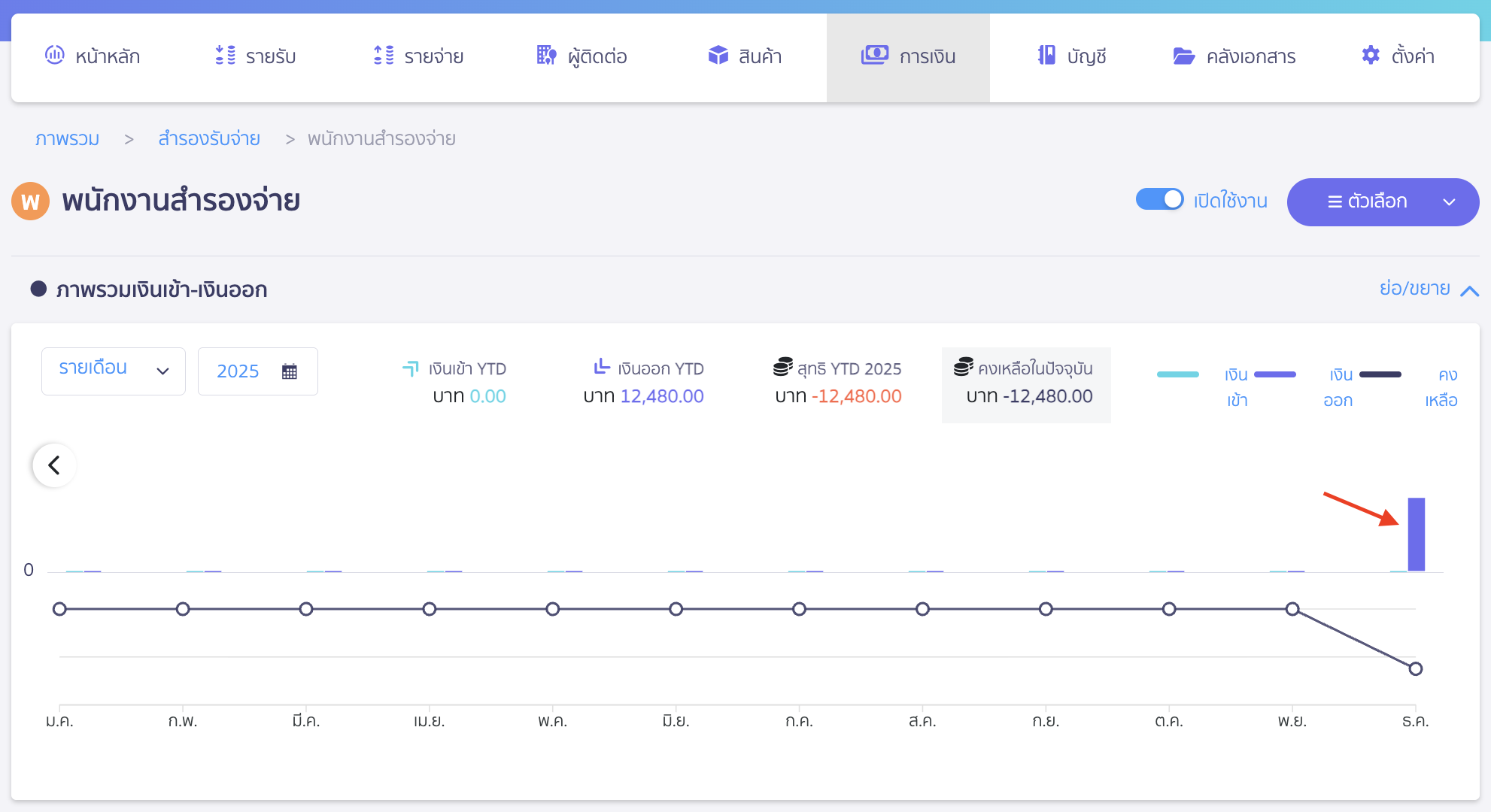Screen dimensions: 1491x812
Task: Click the contacts building icon beside ผู้ติดต่อ
Action: [546, 56]
